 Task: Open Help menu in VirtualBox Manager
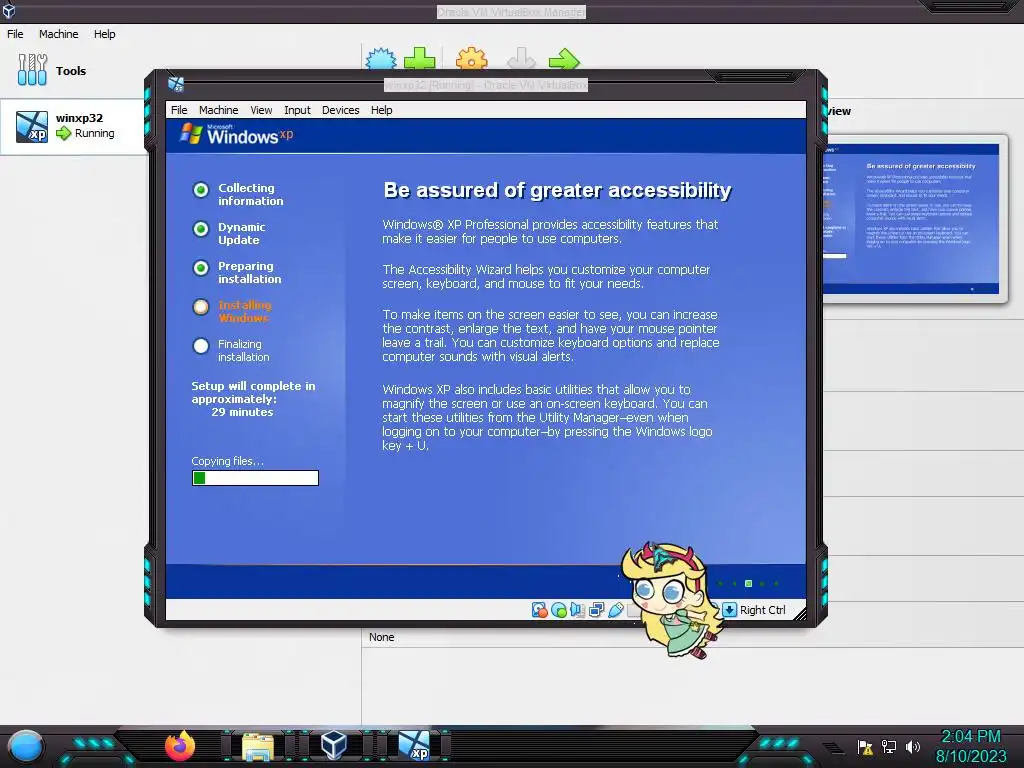click(x=104, y=34)
